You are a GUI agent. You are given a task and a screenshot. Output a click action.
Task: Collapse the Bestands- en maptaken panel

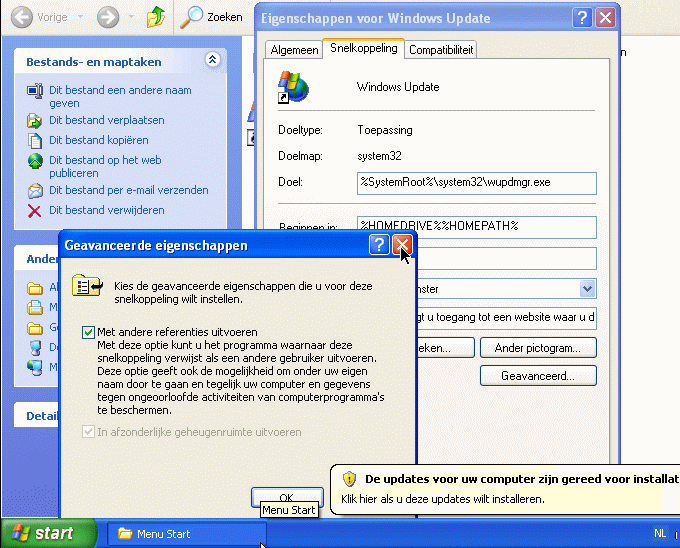[x=212, y=59]
